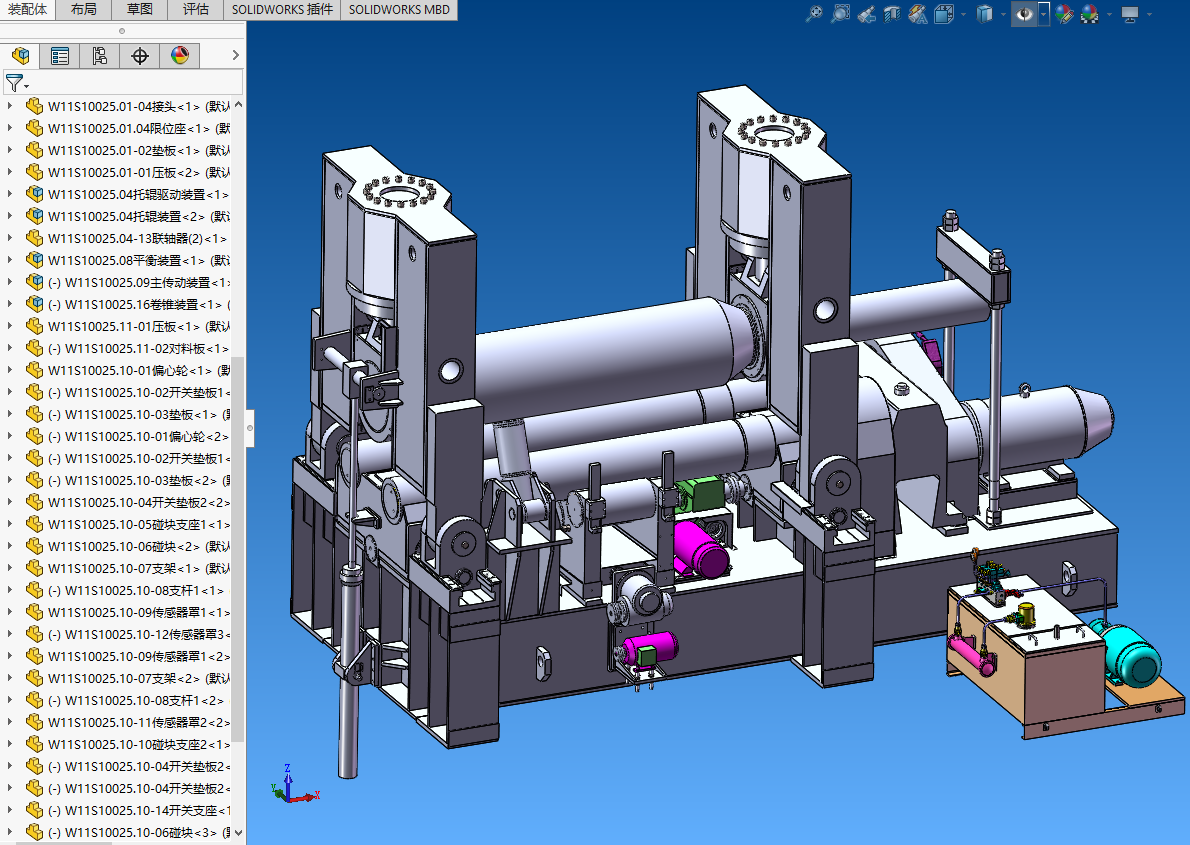Open the feature tree filter funnel dropdown

tap(17, 83)
